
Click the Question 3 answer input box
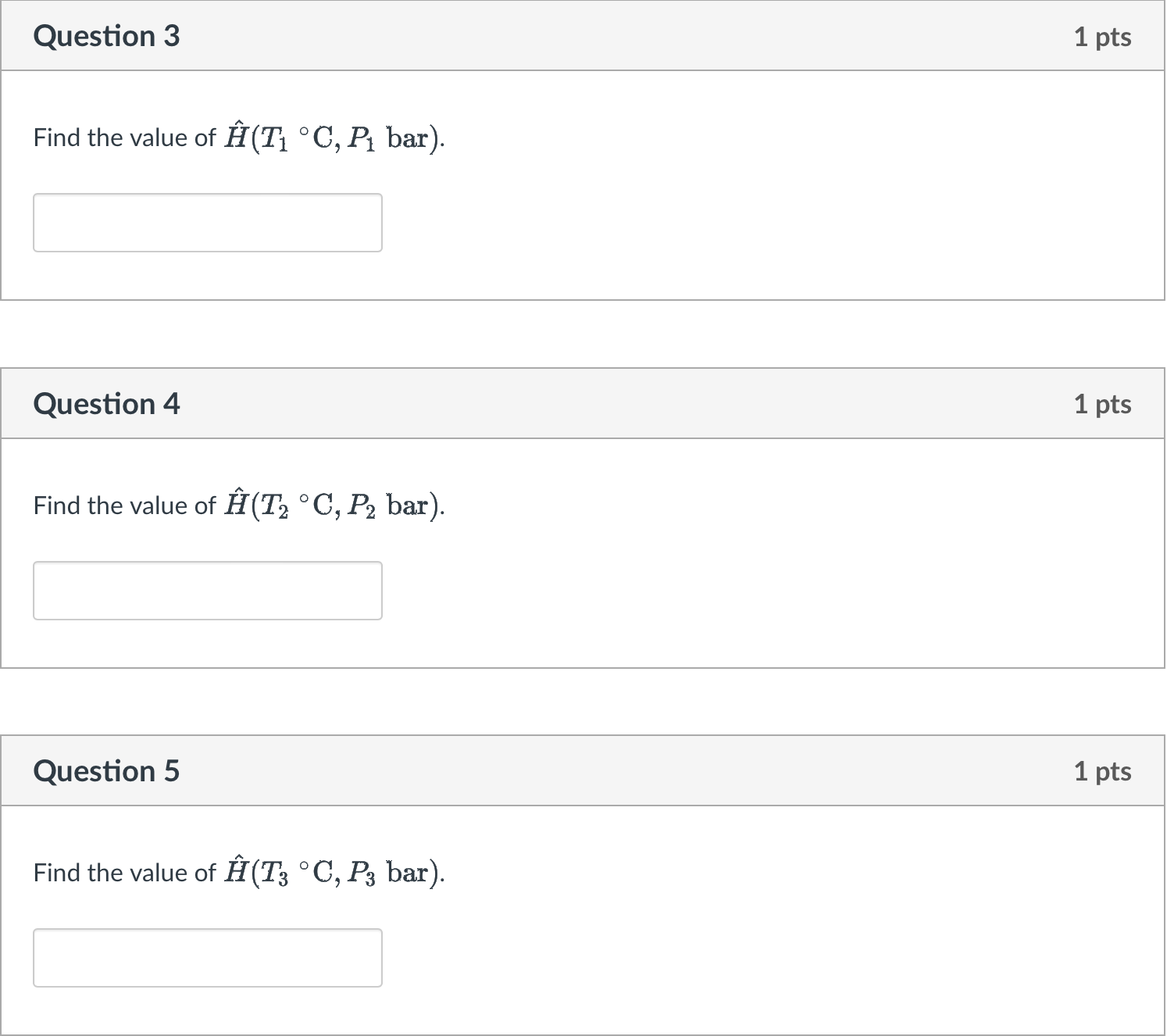208,223
